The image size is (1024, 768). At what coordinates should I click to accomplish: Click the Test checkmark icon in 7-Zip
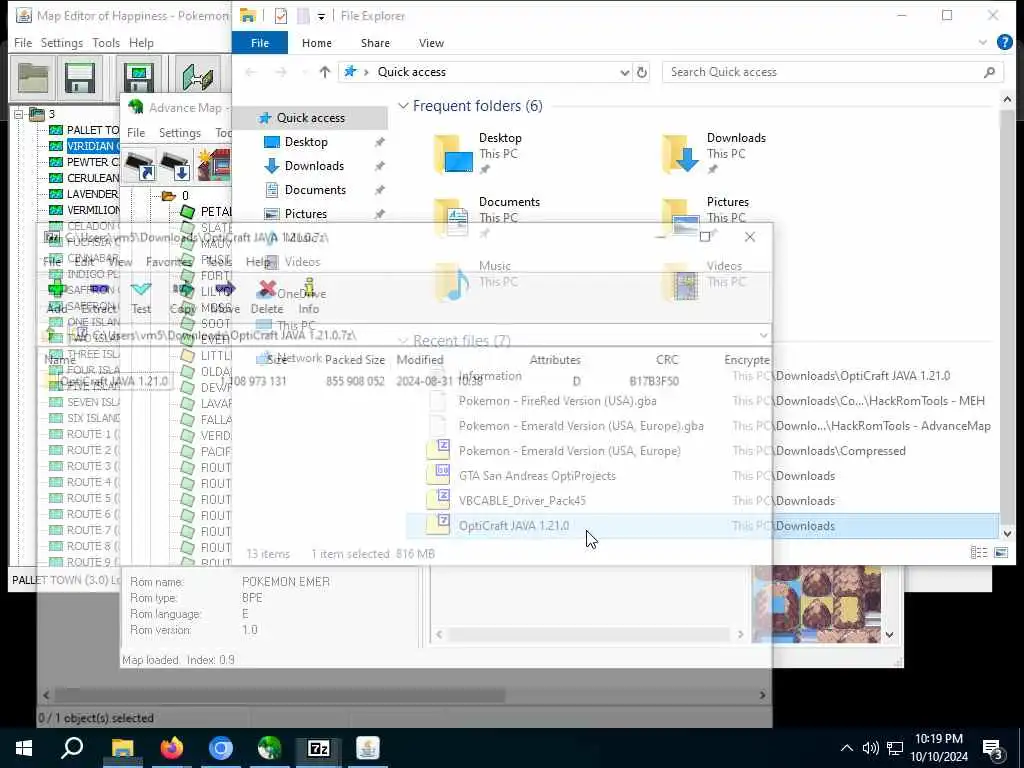(x=141, y=289)
